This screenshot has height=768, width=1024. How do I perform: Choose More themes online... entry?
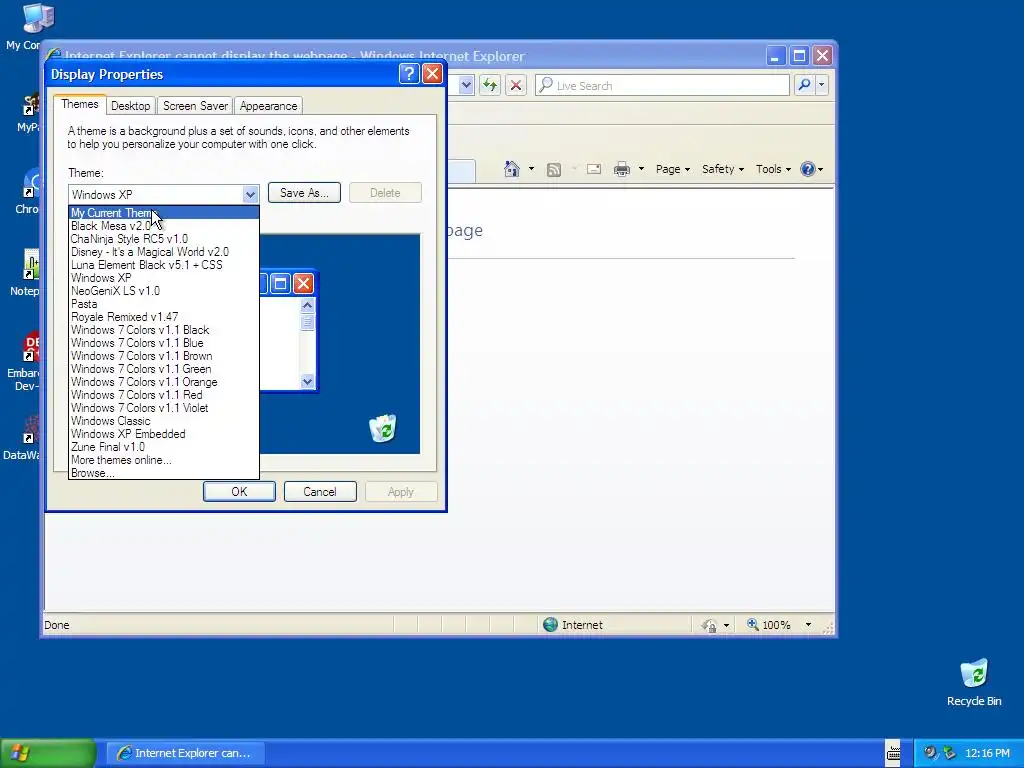pos(163,460)
